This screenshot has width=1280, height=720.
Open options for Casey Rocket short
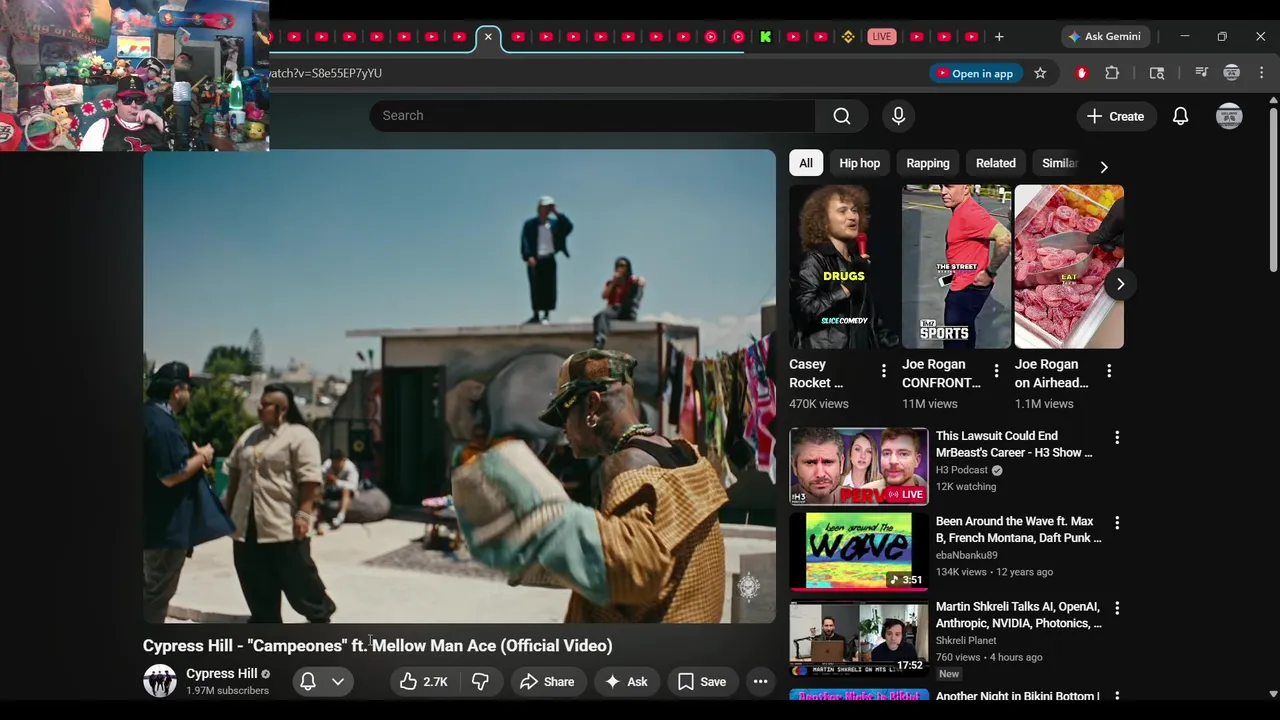click(x=883, y=371)
